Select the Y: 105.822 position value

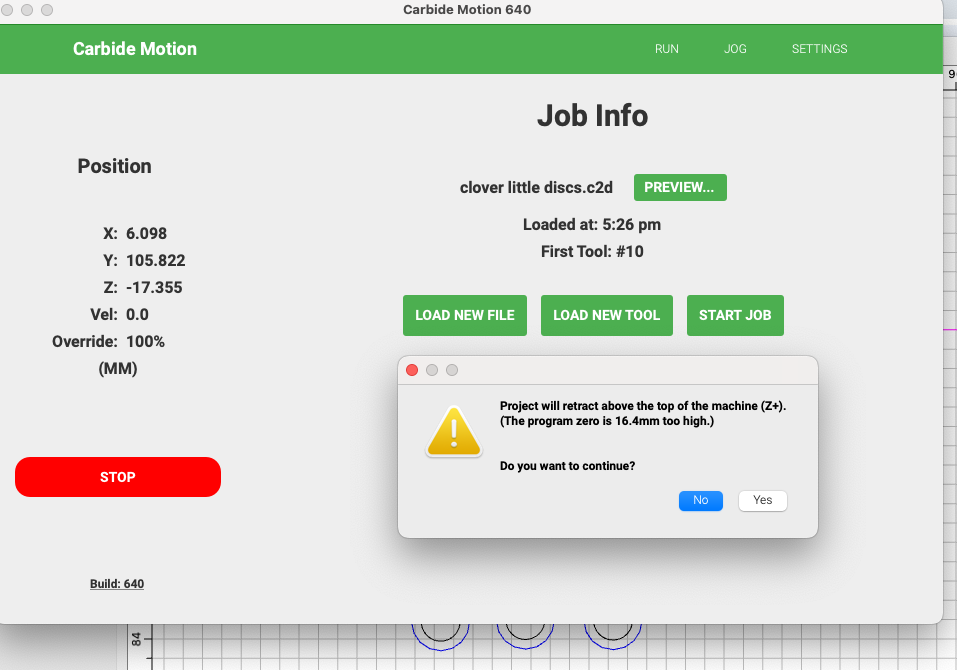click(x=144, y=261)
